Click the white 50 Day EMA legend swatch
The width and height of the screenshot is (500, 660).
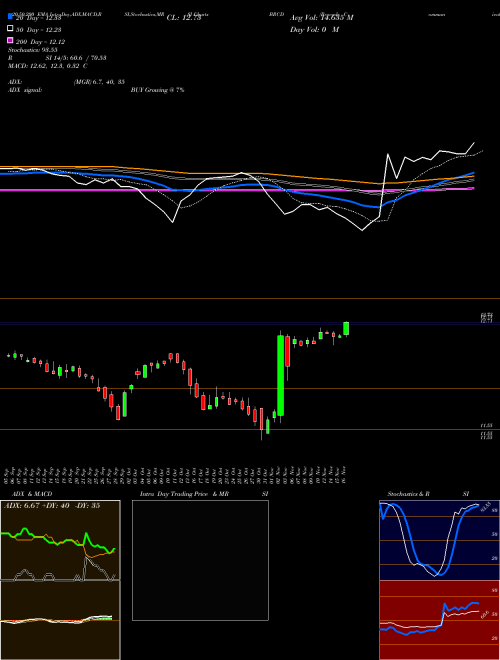[10, 28]
